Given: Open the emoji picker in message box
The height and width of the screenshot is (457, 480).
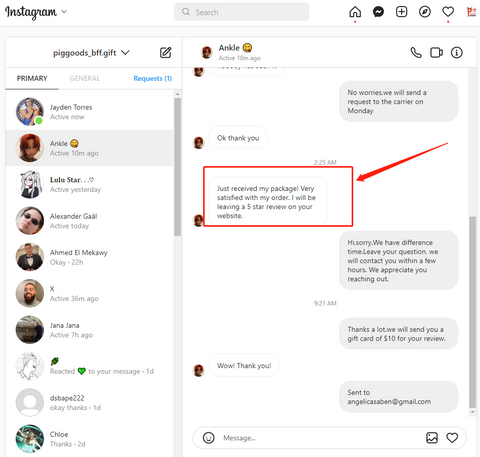Looking at the screenshot, I should tap(209, 438).
